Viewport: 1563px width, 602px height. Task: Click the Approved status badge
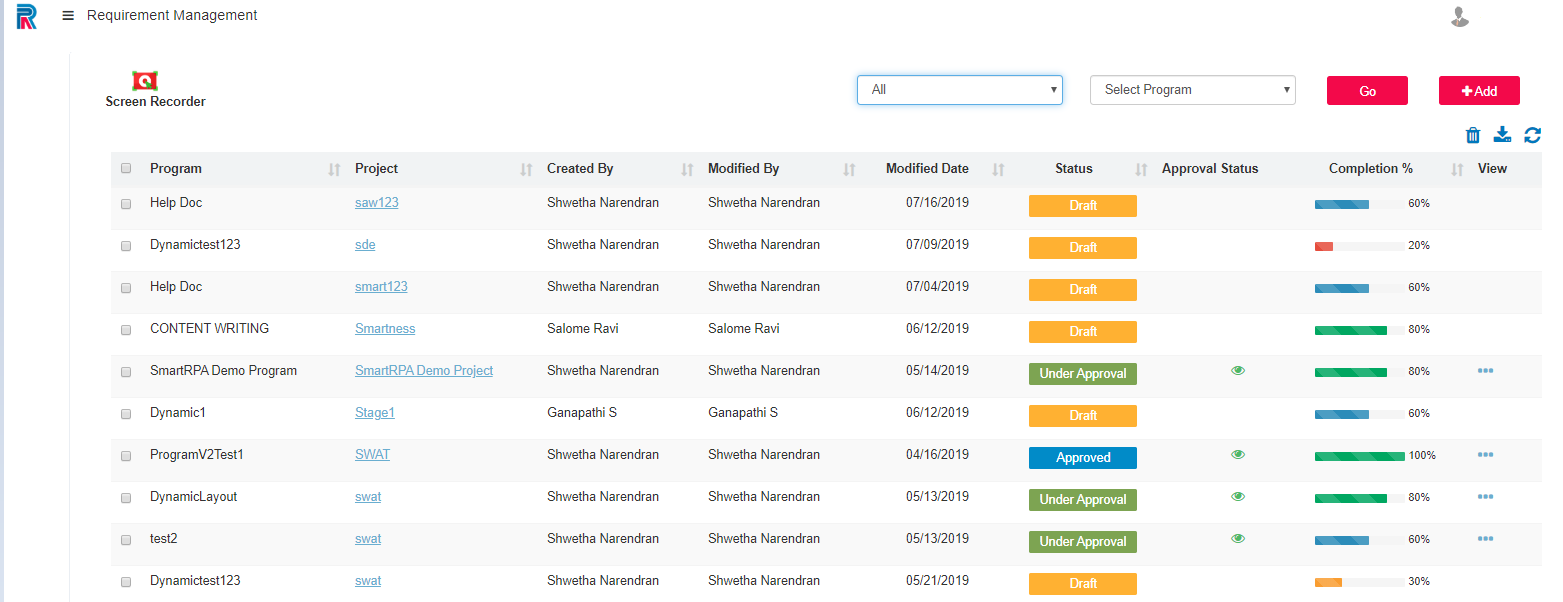pyautogui.click(x=1083, y=458)
